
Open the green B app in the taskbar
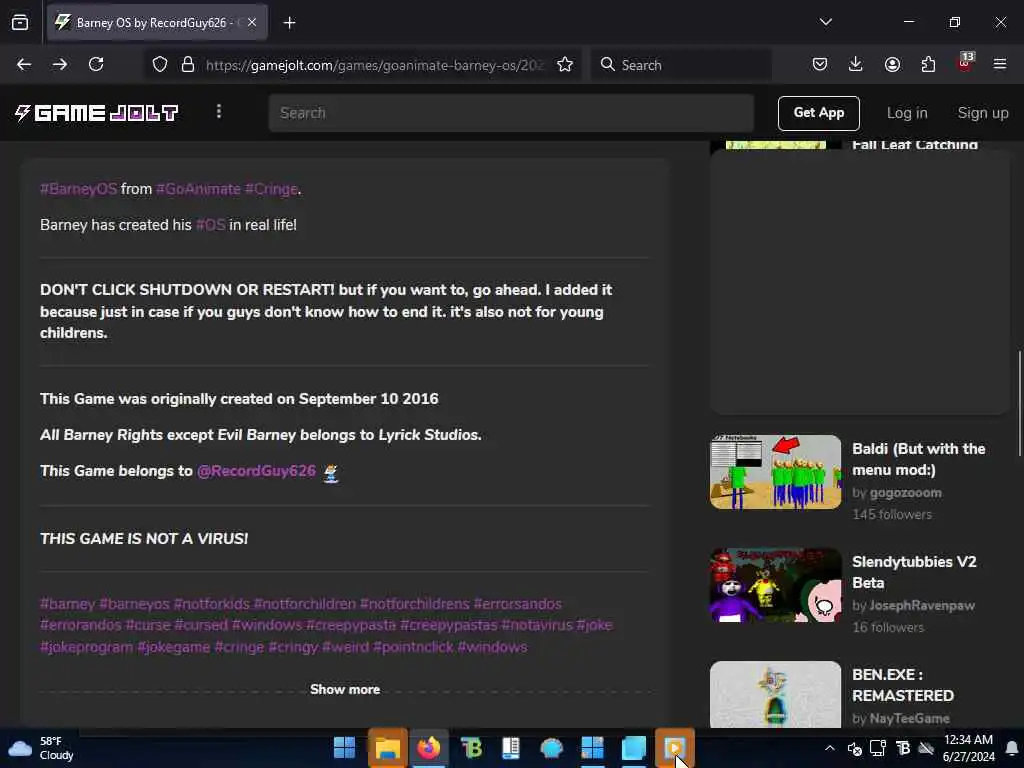coord(471,748)
